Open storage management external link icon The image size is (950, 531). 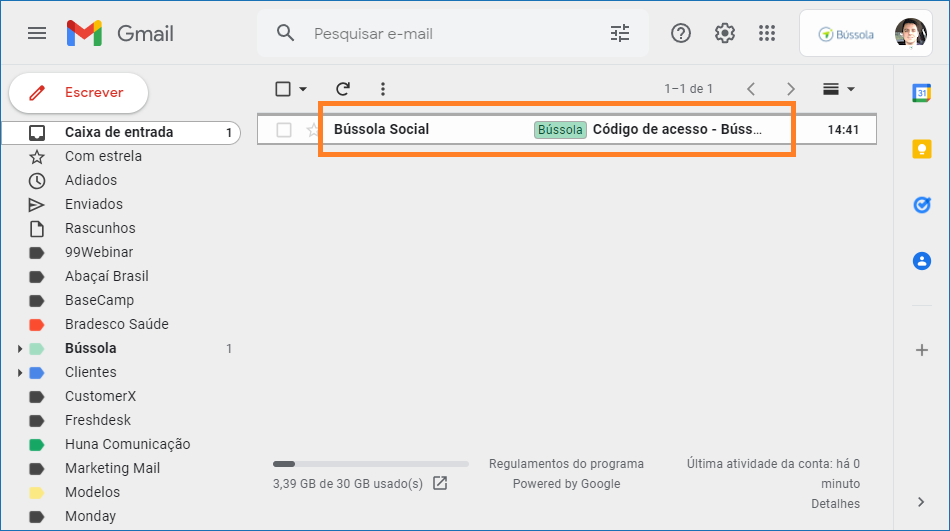[440, 483]
